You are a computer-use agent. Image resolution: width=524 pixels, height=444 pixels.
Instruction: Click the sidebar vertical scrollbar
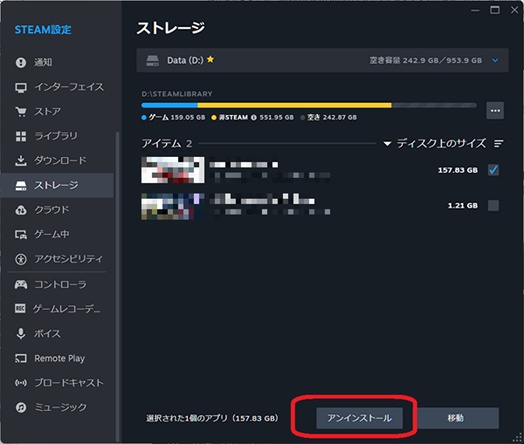click(117, 286)
